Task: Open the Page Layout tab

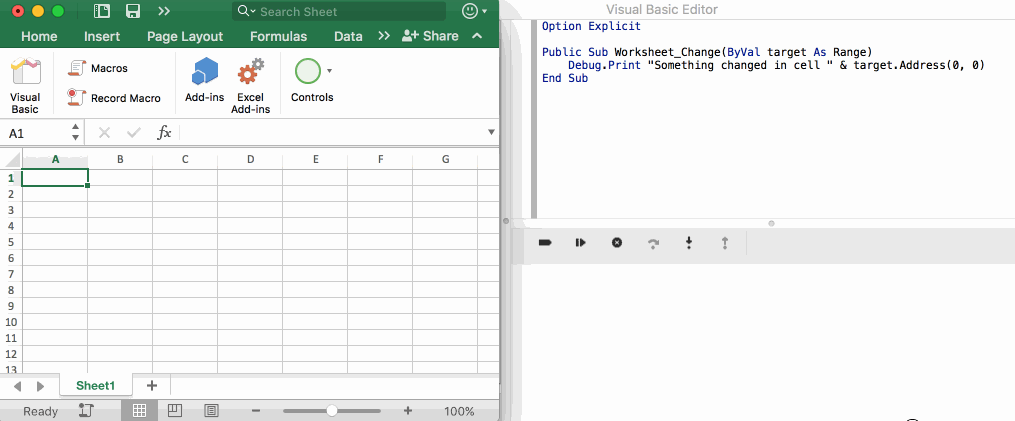Action: tap(185, 36)
